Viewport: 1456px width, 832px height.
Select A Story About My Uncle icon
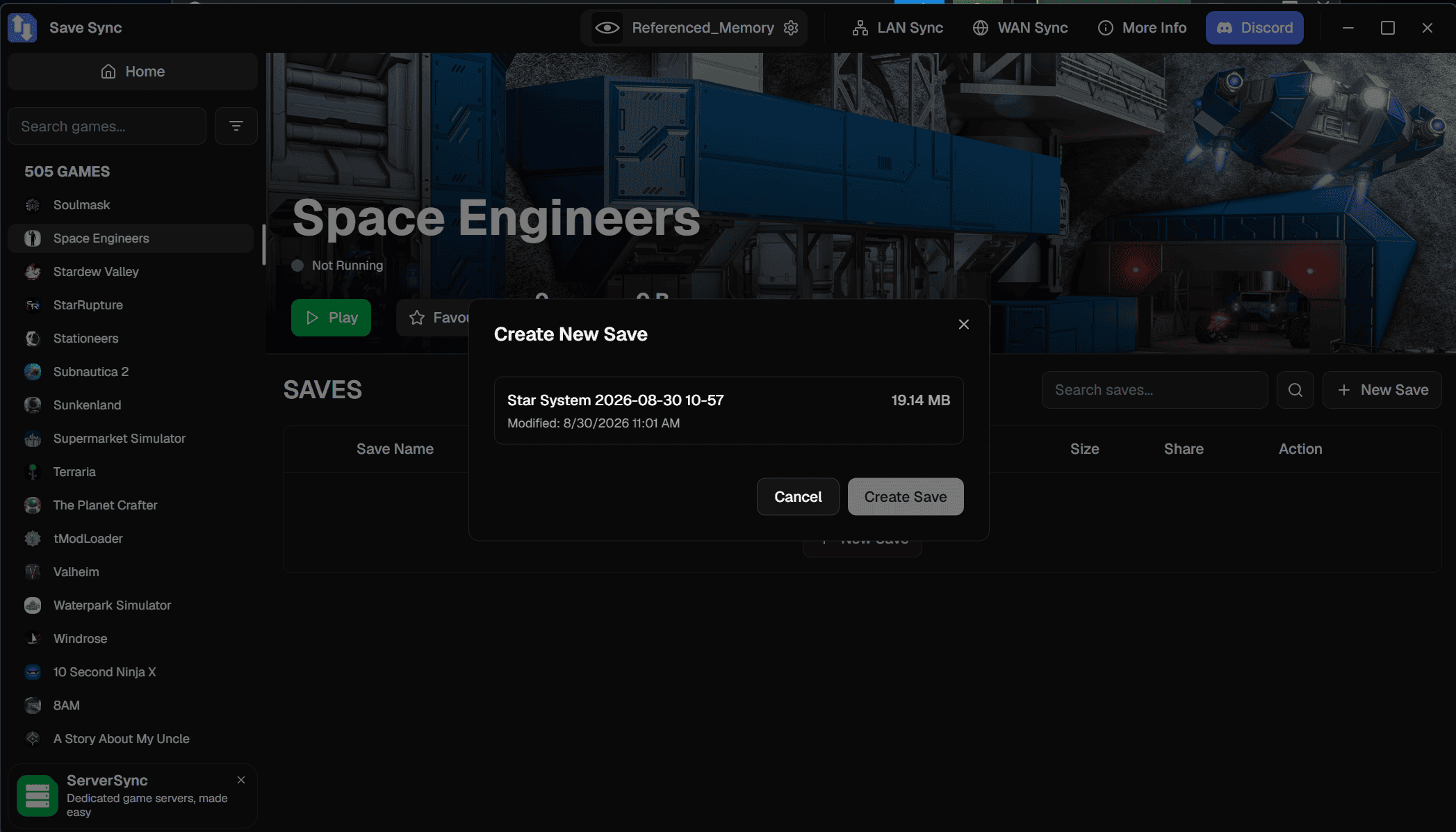pyautogui.click(x=33, y=739)
